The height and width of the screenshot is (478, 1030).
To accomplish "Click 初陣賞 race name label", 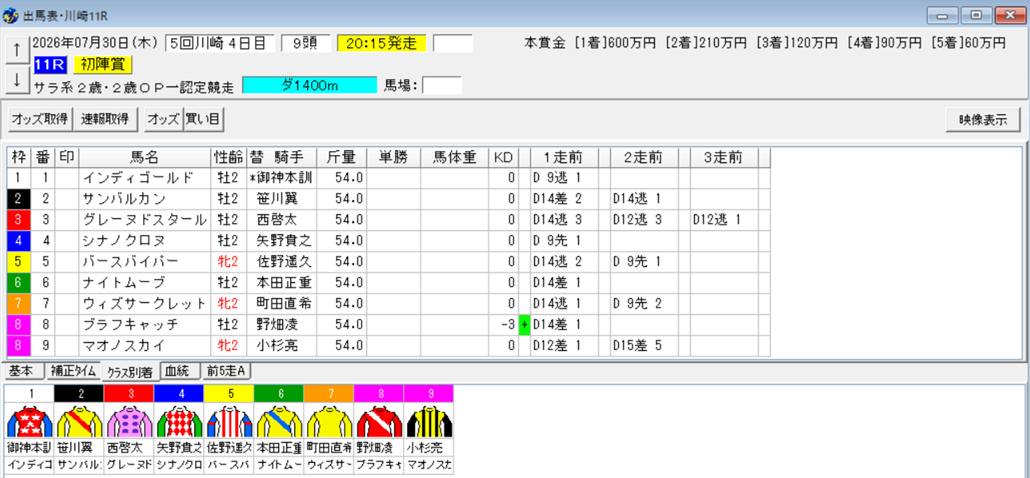I will (103, 64).
